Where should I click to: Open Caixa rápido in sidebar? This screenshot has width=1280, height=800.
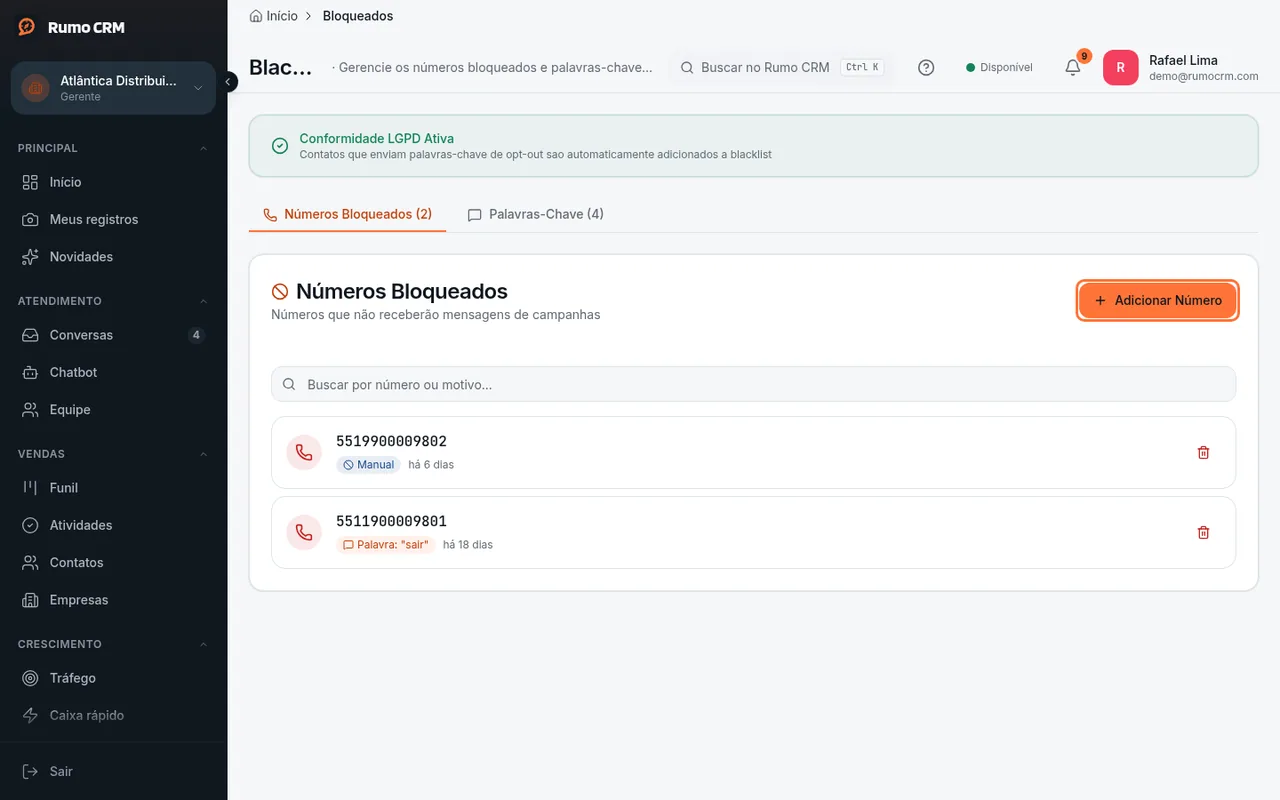pyautogui.click(x=113, y=715)
